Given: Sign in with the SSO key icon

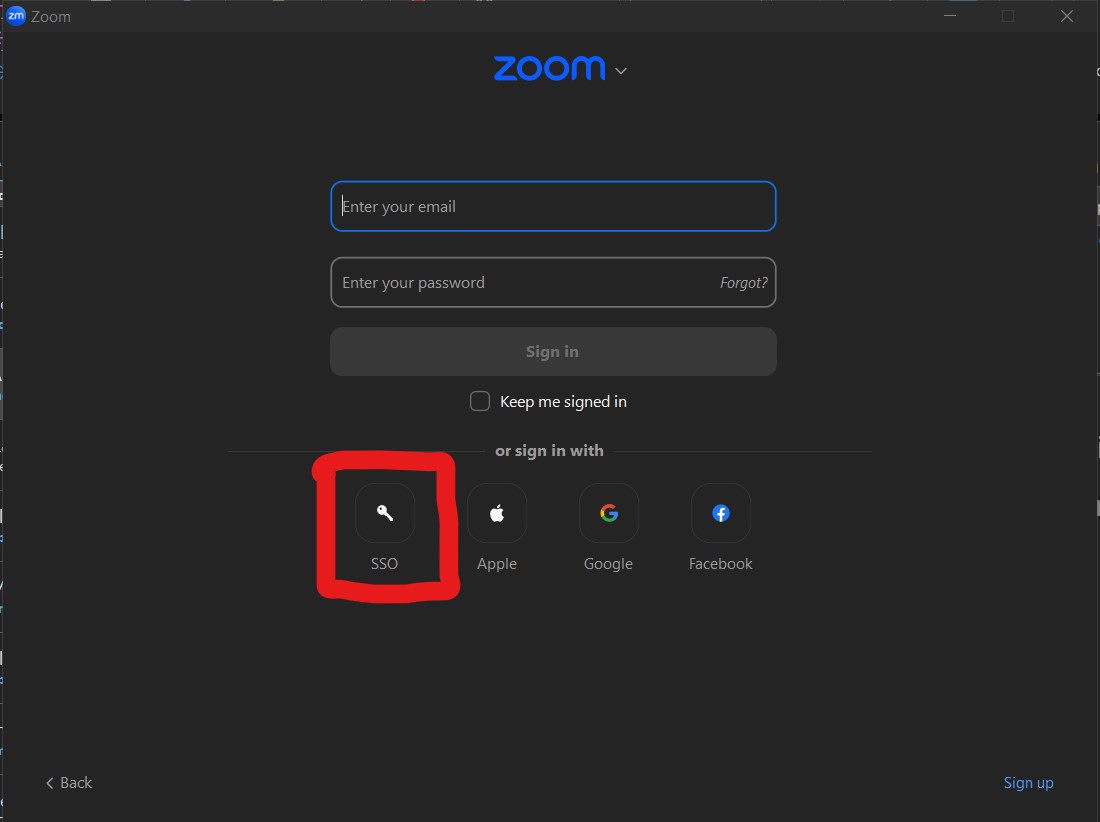Looking at the screenshot, I should 385,513.
